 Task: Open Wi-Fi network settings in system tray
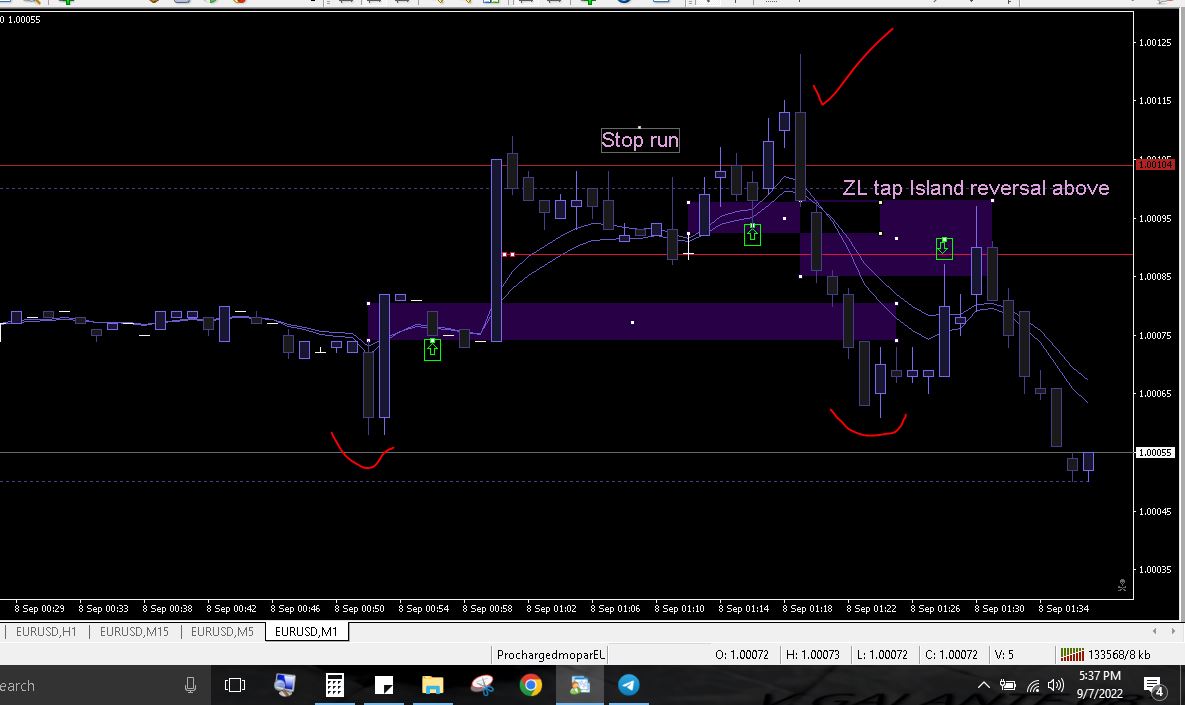(1033, 685)
